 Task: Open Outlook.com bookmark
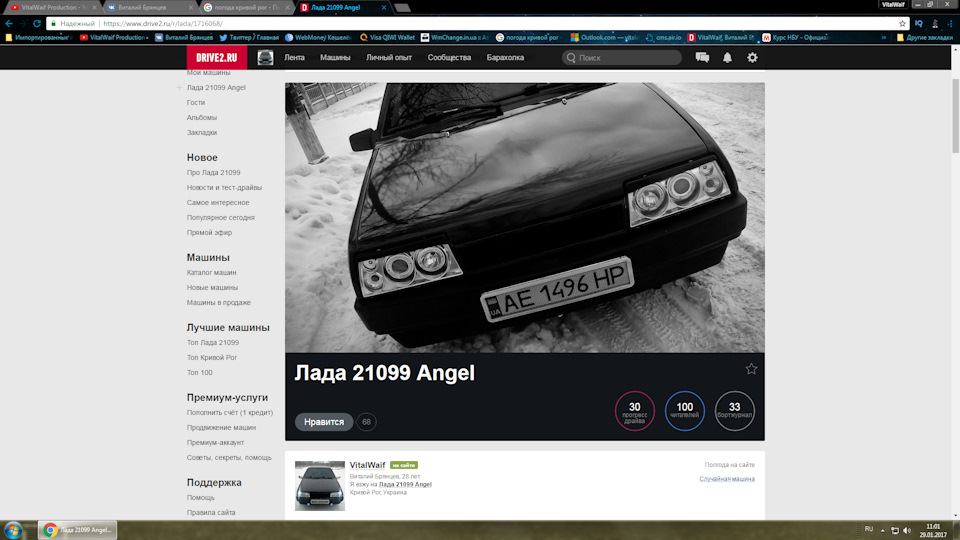pyautogui.click(x=604, y=37)
